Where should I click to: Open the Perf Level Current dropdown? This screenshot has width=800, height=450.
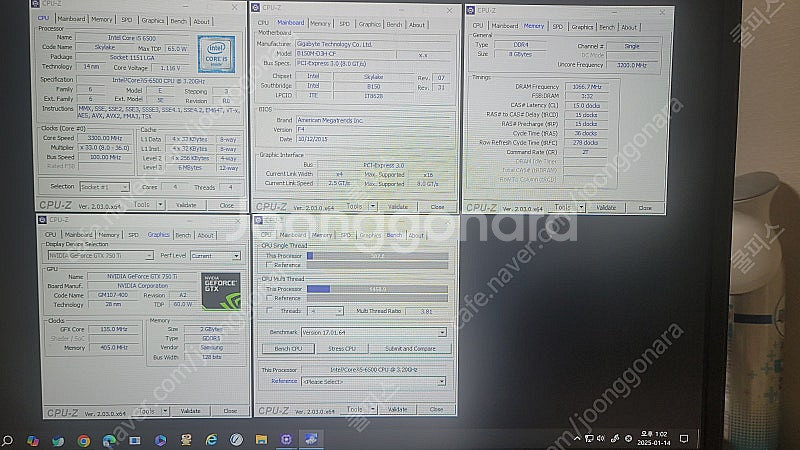click(215, 256)
